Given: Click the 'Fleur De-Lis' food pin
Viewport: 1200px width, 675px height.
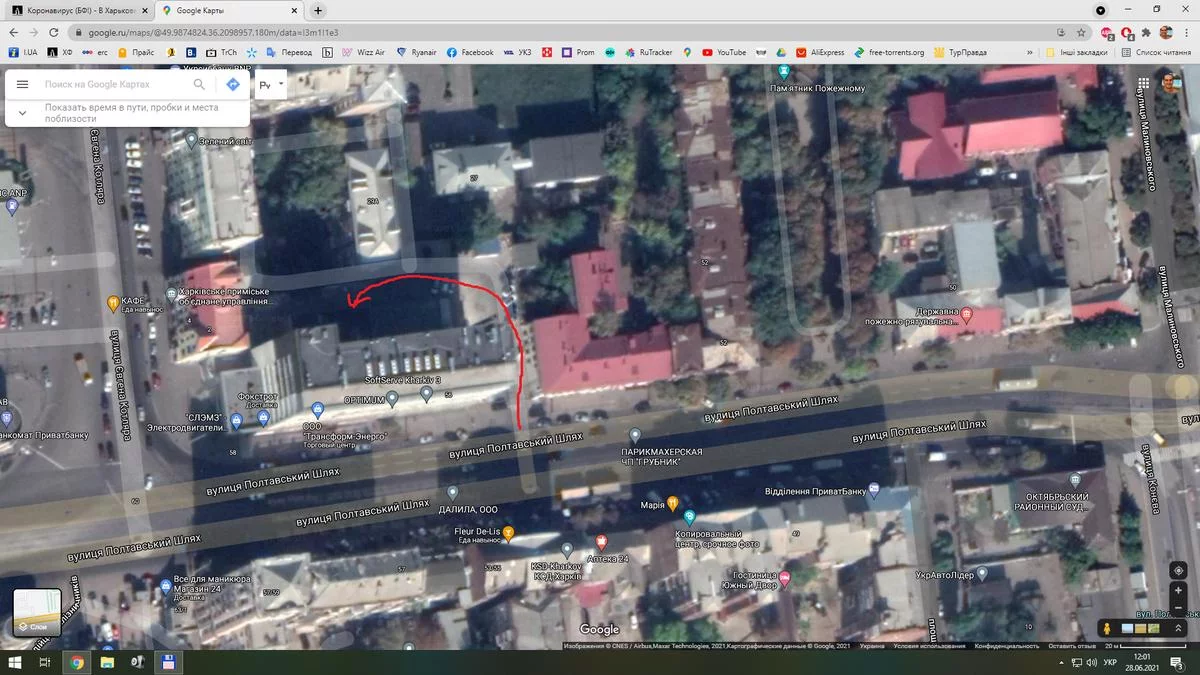Looking at the screenshot, I should point(508,532).
